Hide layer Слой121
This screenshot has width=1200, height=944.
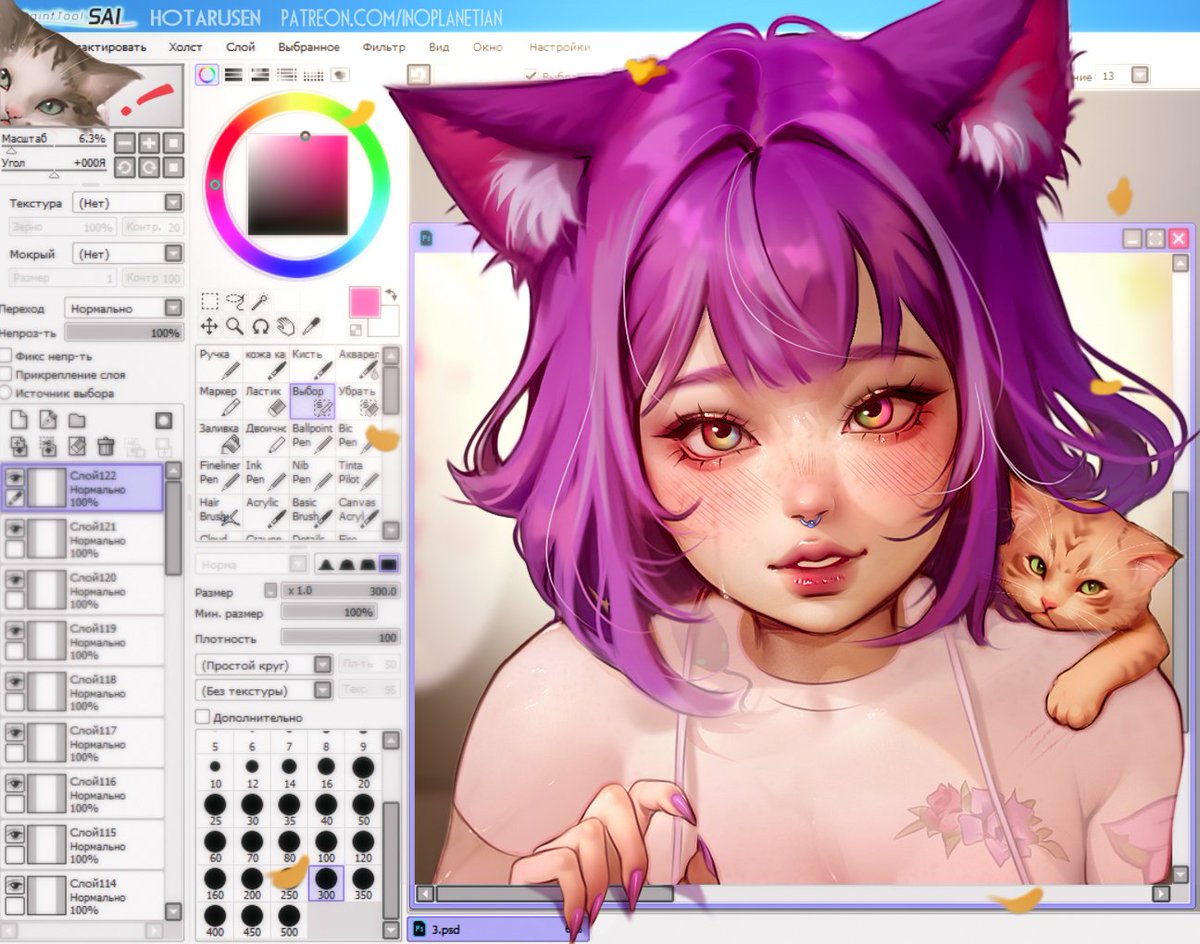pos(15,529)
